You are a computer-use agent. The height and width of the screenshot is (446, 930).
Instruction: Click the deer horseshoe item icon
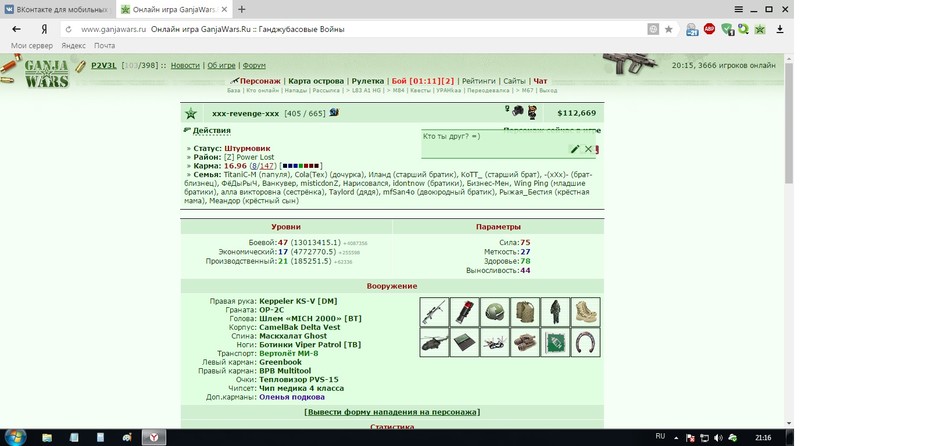tap(585, 342)
